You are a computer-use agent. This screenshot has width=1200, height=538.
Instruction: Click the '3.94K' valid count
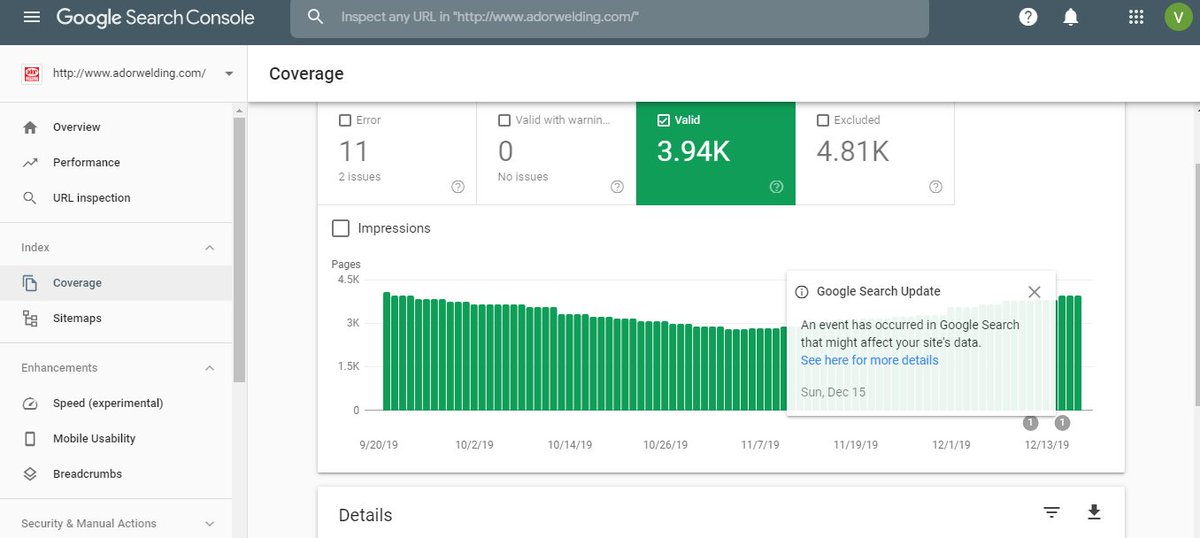(694, 151)
